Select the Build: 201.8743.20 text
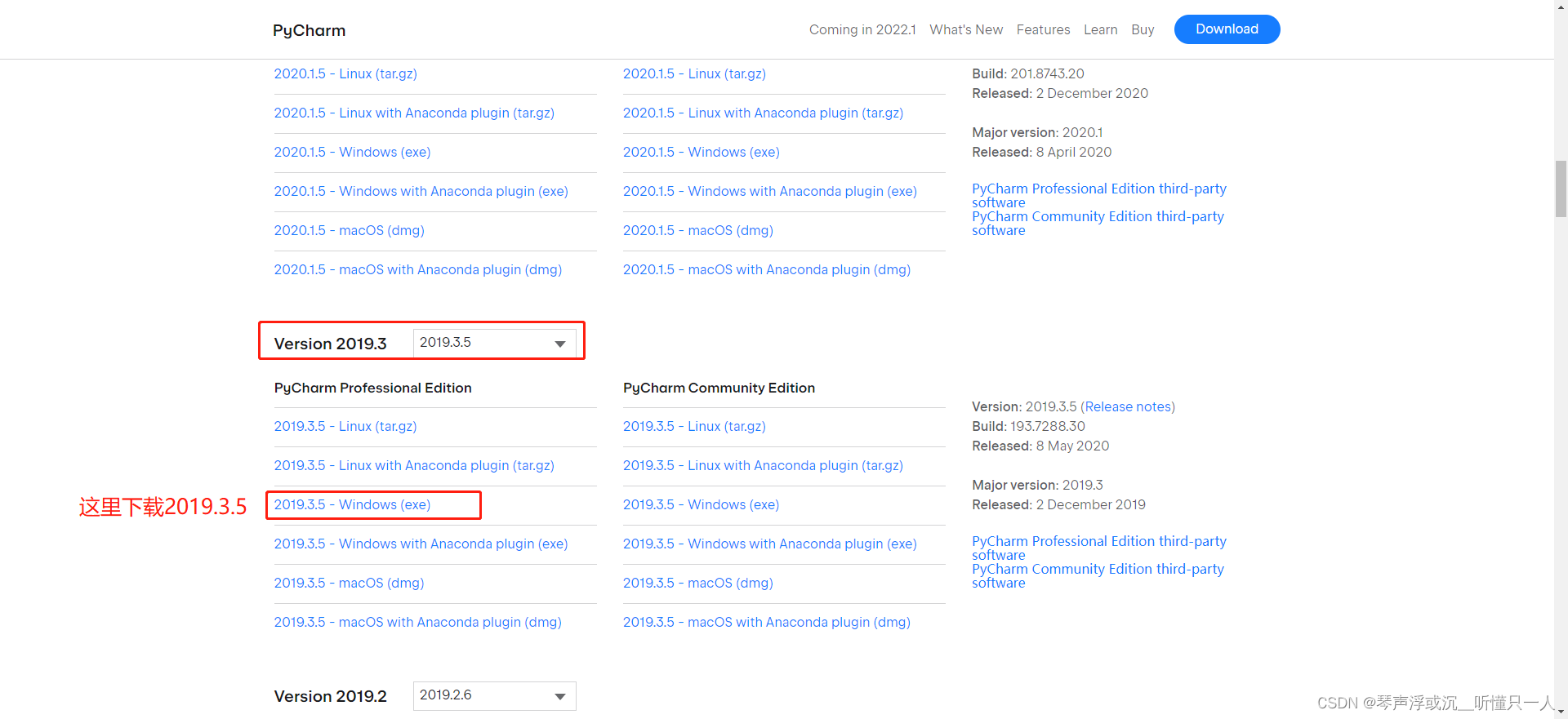 (x=1027, y=73)
